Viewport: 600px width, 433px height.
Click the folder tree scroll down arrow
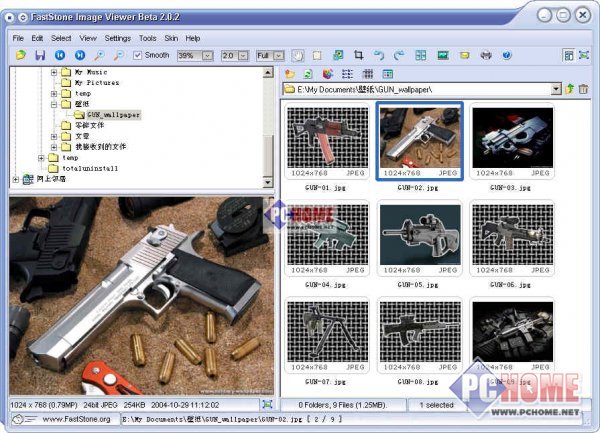point(268,182)
